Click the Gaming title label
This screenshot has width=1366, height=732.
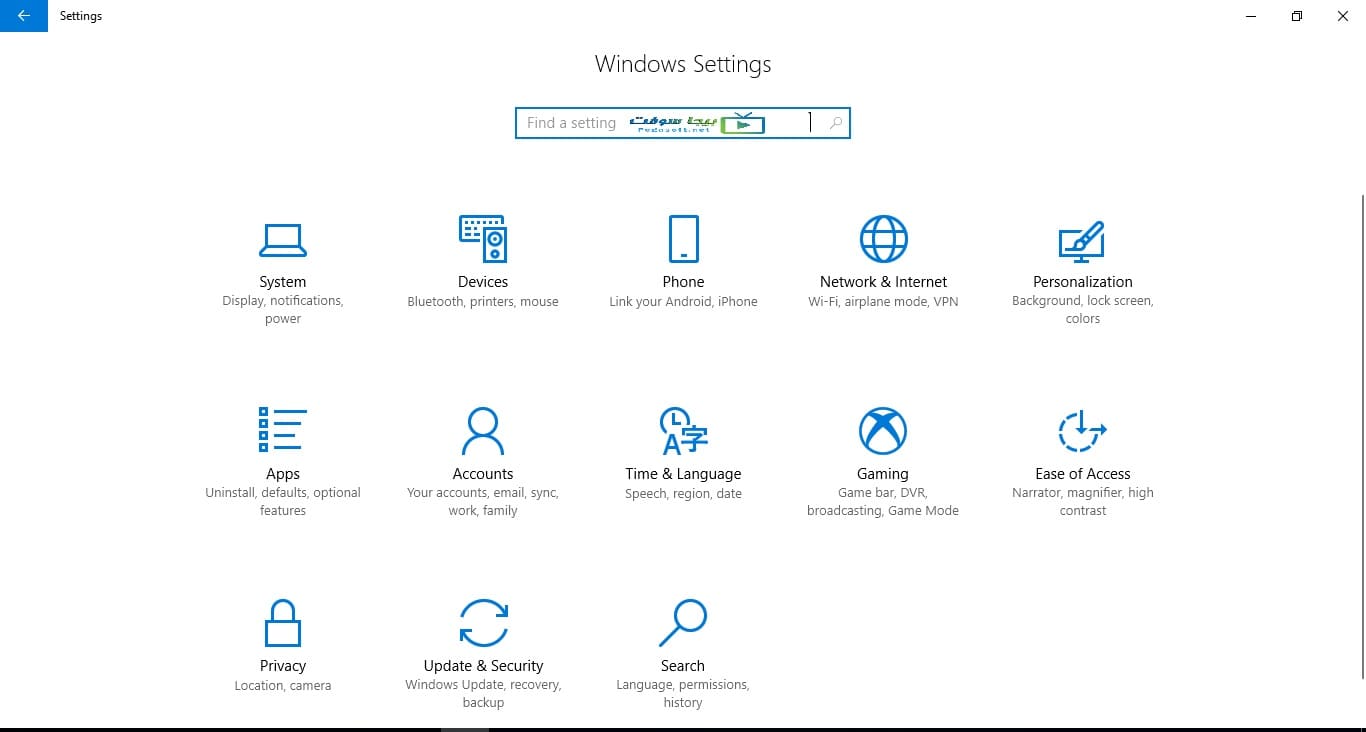pos(883,474)
